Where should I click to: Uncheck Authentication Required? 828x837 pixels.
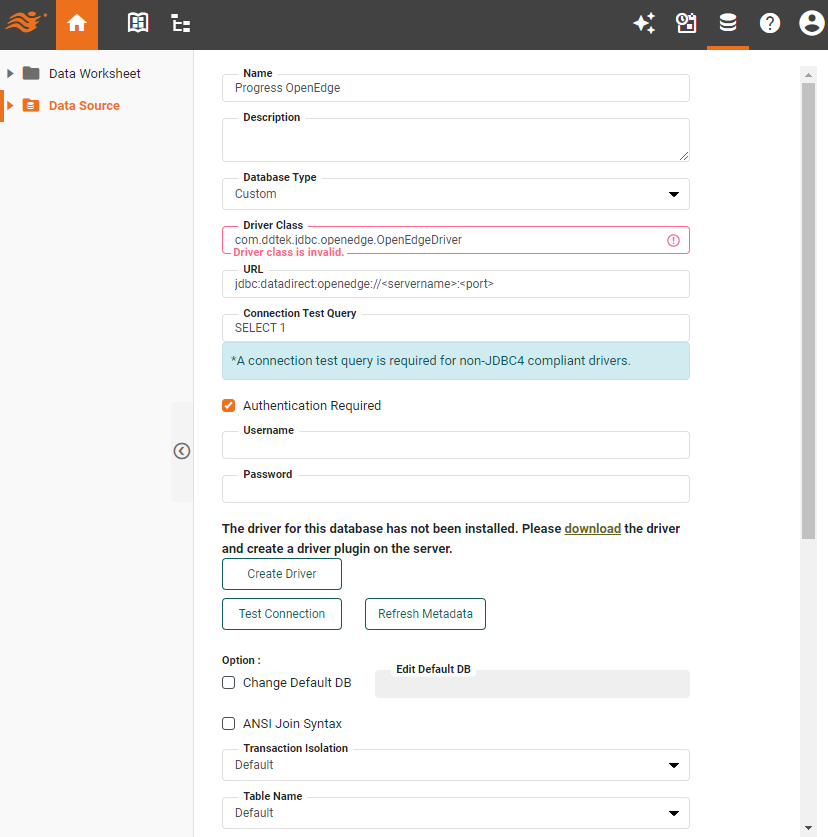[228, 406]
